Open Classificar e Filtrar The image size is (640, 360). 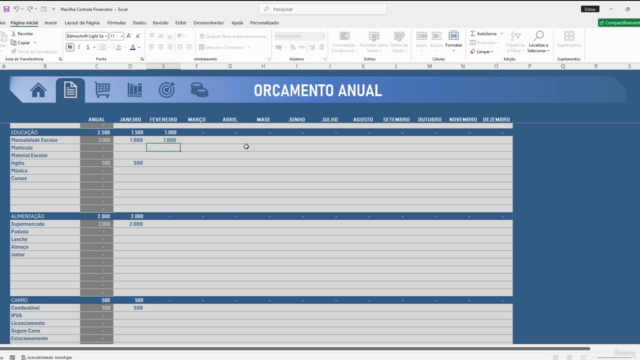click(x=516, y=42)
